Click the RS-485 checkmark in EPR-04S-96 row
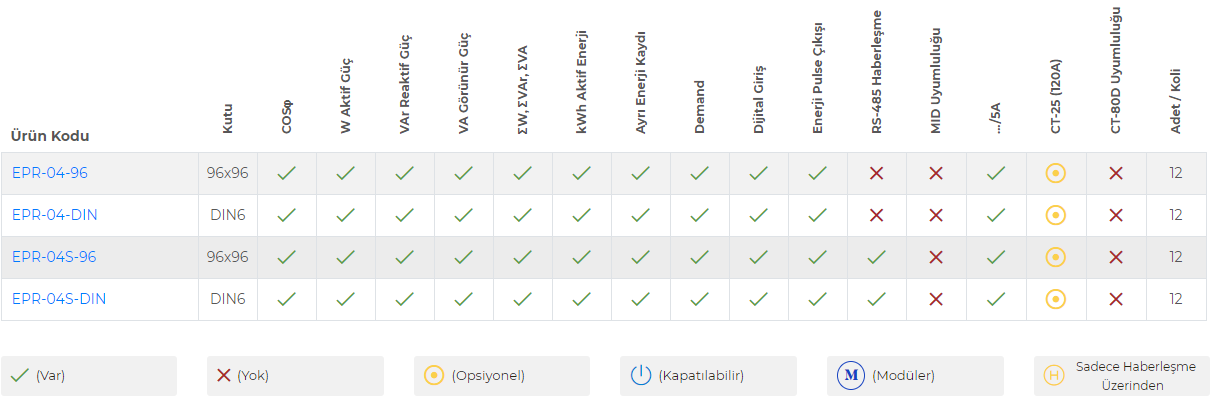 click(x=877, y=257)
